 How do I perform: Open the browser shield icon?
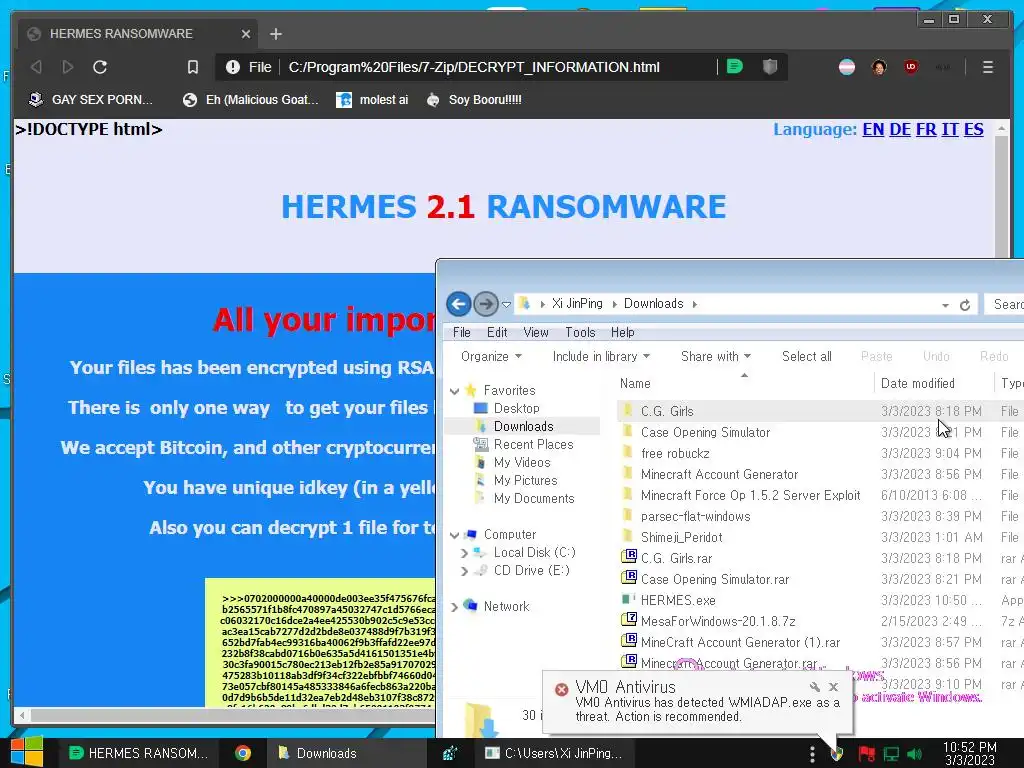click(x=770, y=66)
